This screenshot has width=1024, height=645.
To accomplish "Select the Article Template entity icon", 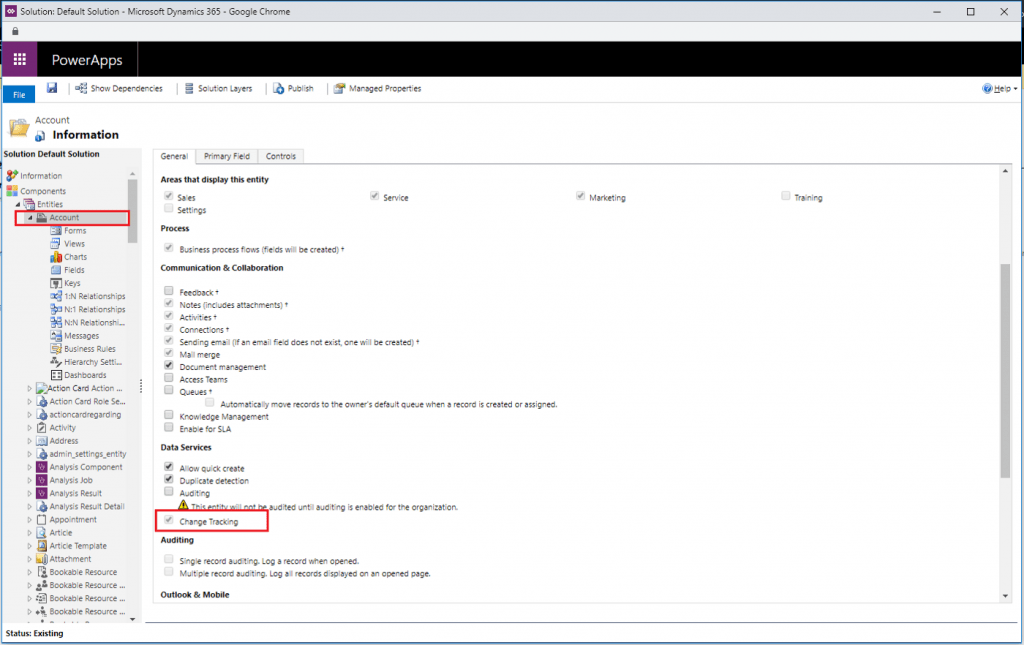I will click(42, 546).
